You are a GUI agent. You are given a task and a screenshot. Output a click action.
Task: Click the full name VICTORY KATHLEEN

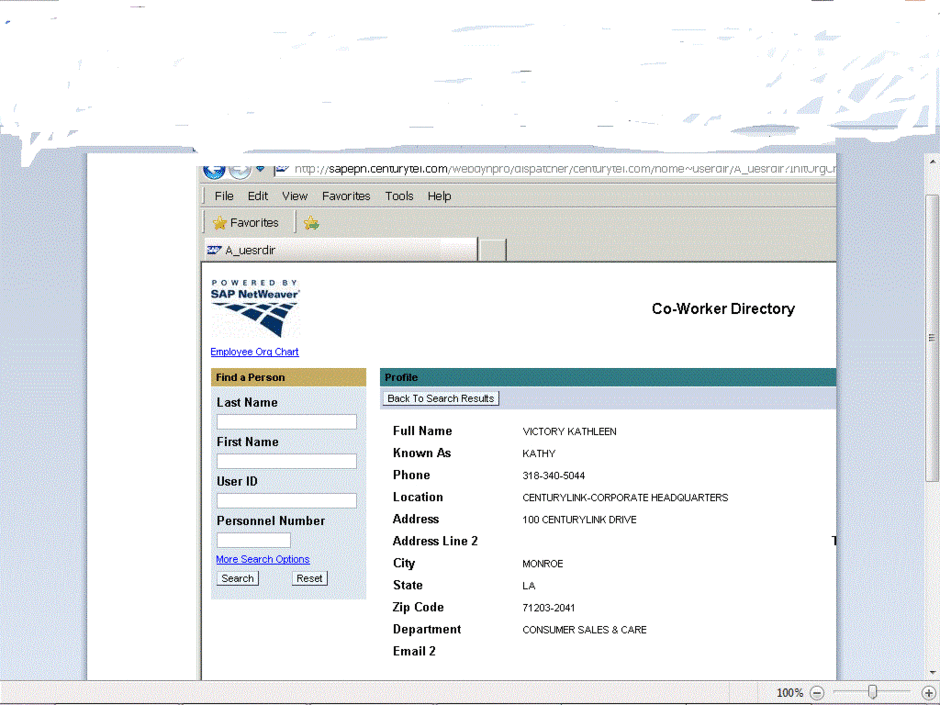click(x=569, y=432)
